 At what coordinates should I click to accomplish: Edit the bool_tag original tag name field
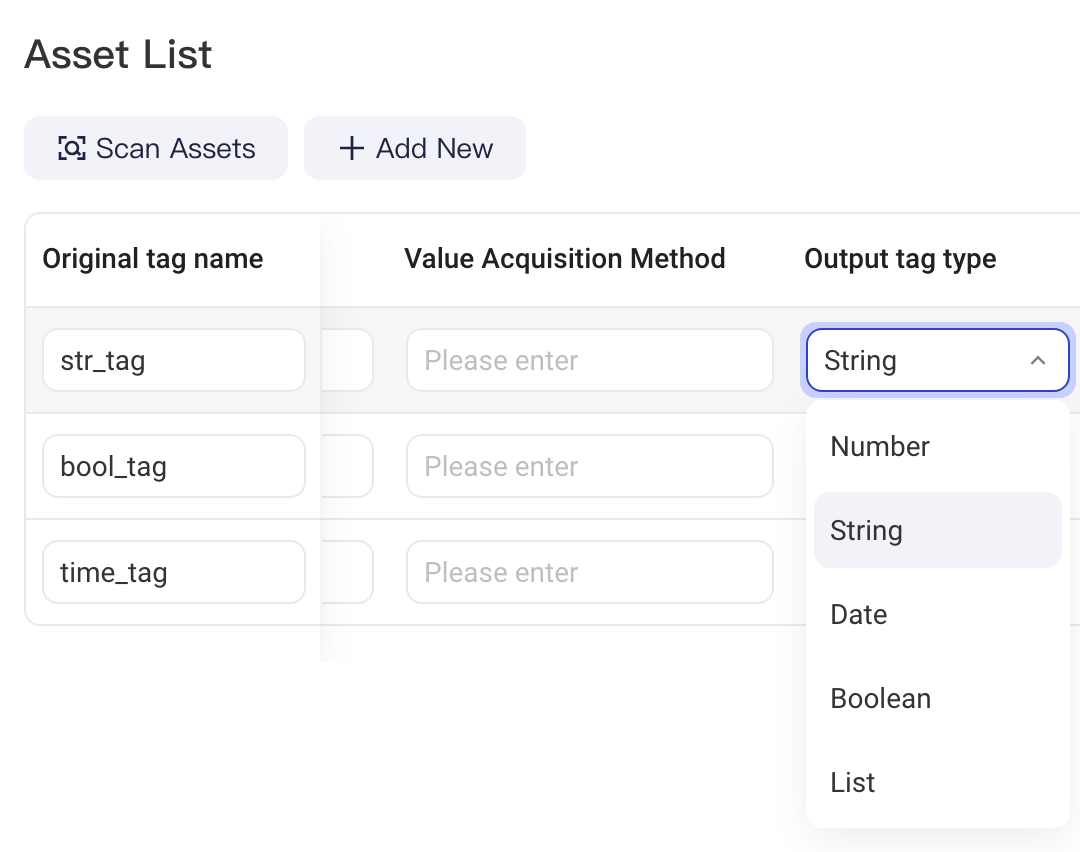(x=174, y=466)
